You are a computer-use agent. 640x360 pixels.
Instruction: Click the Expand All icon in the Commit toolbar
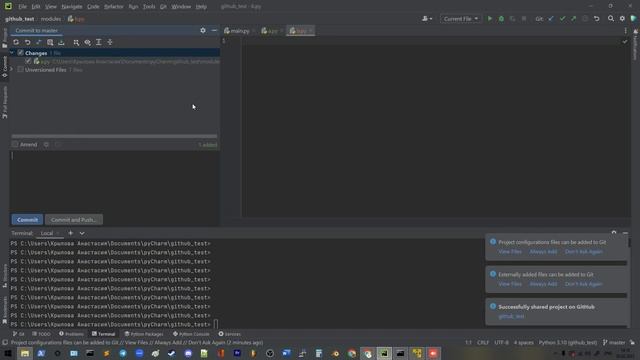[99, 42]
